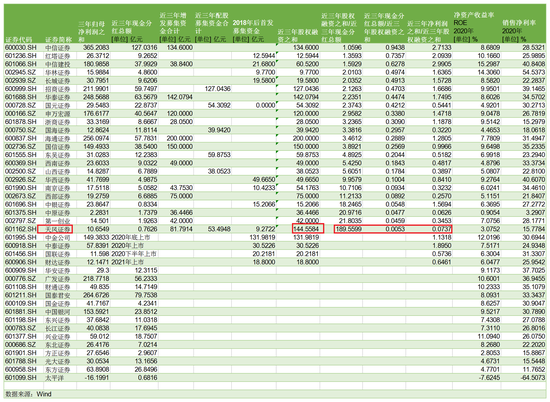Click the negative value -16.1991
The image size is (550, 402).
point(98,377)
